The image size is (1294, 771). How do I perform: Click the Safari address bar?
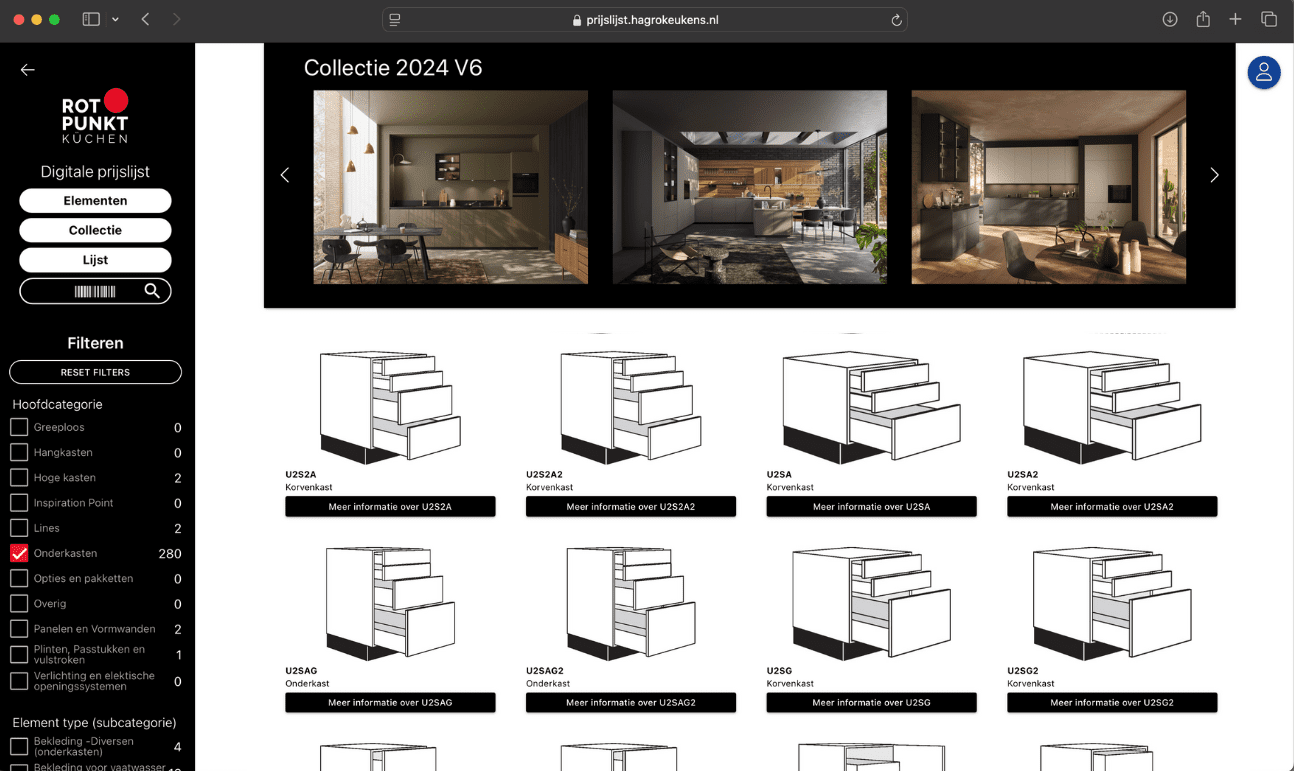pos(645,20)
